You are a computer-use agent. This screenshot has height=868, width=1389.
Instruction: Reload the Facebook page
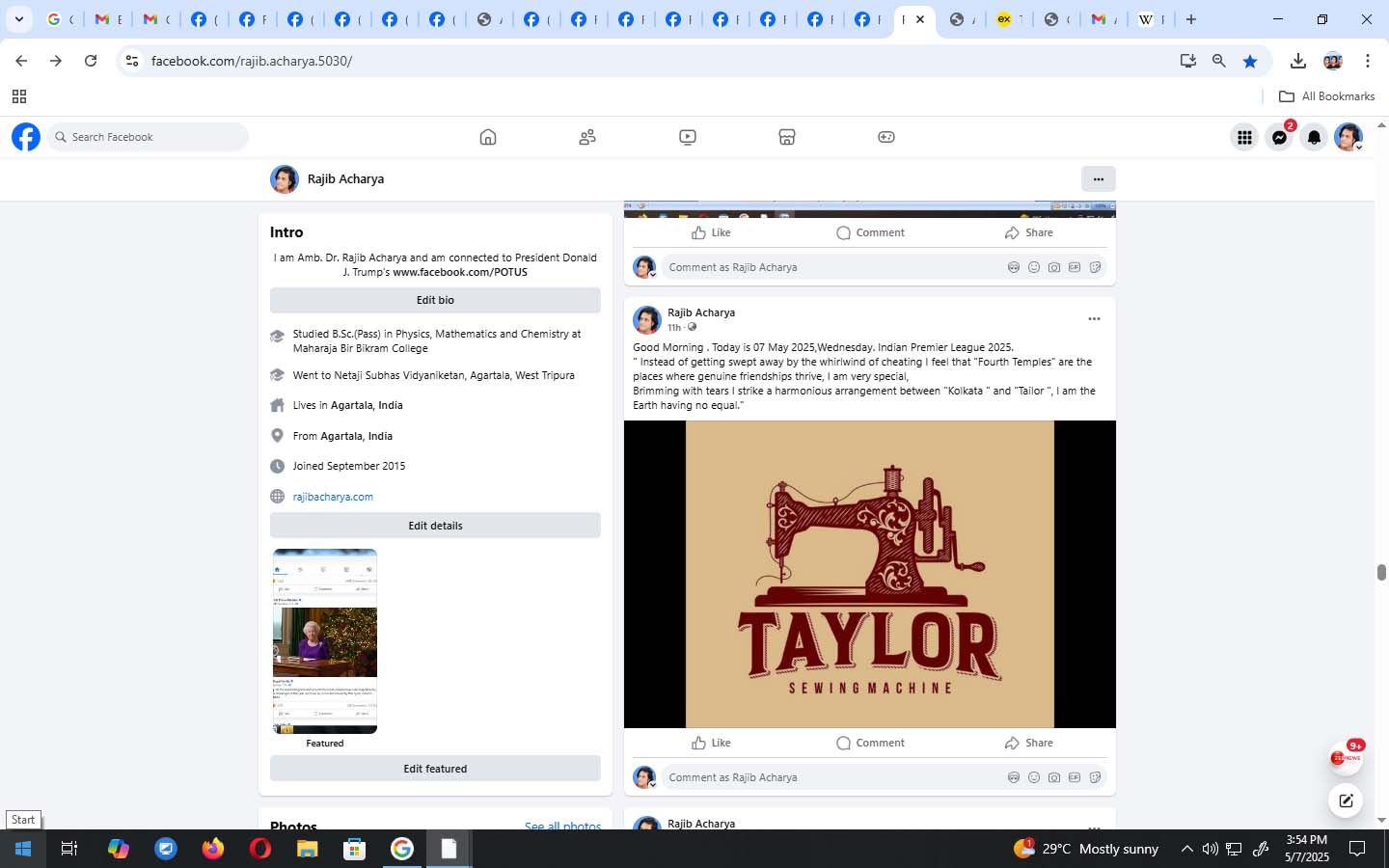(x=91, y=61)
